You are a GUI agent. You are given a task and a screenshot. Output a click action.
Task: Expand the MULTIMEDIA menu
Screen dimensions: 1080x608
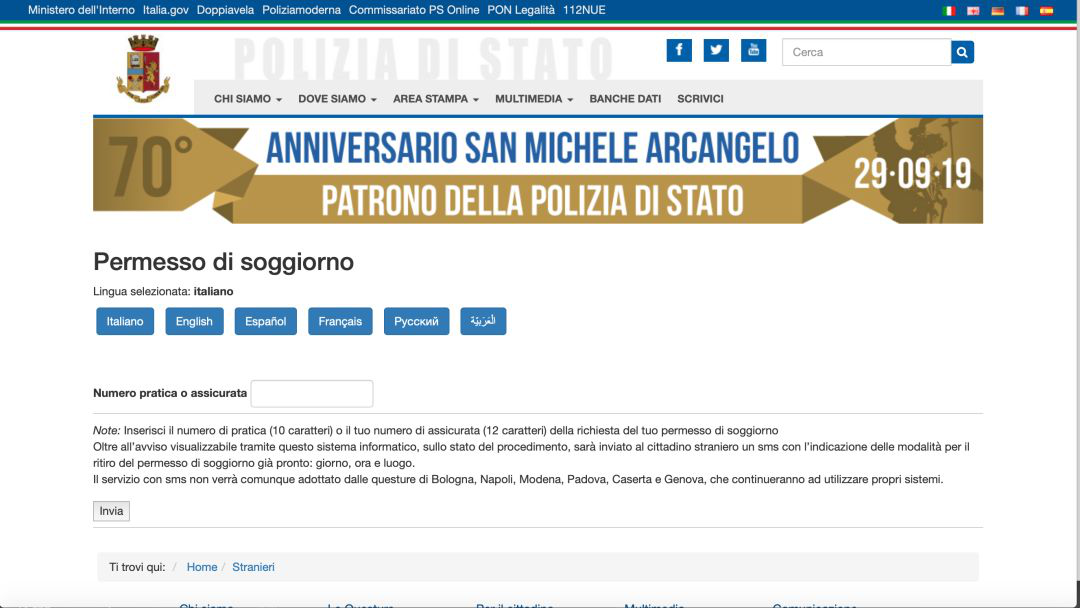[534, 98]
